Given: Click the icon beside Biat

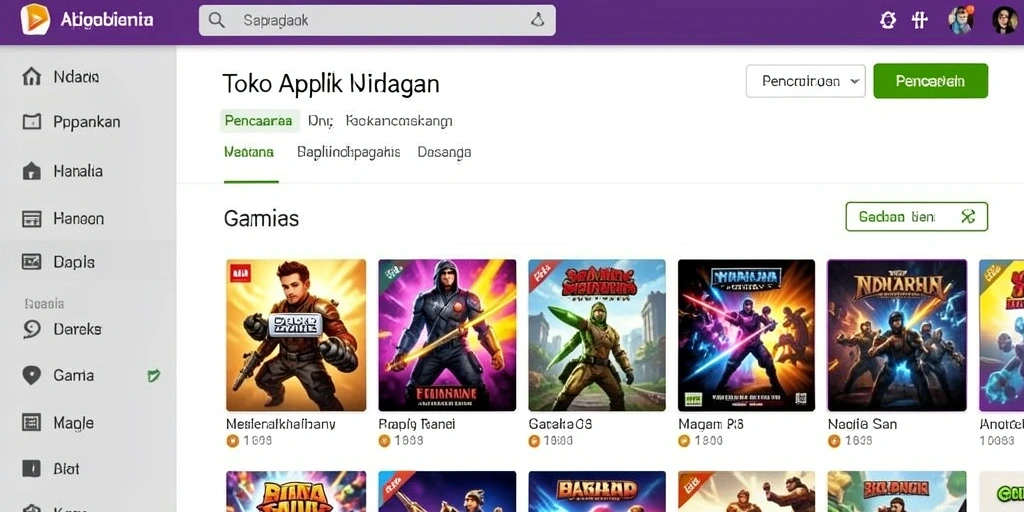Looking at the screenshot, I should click(31, 468).
